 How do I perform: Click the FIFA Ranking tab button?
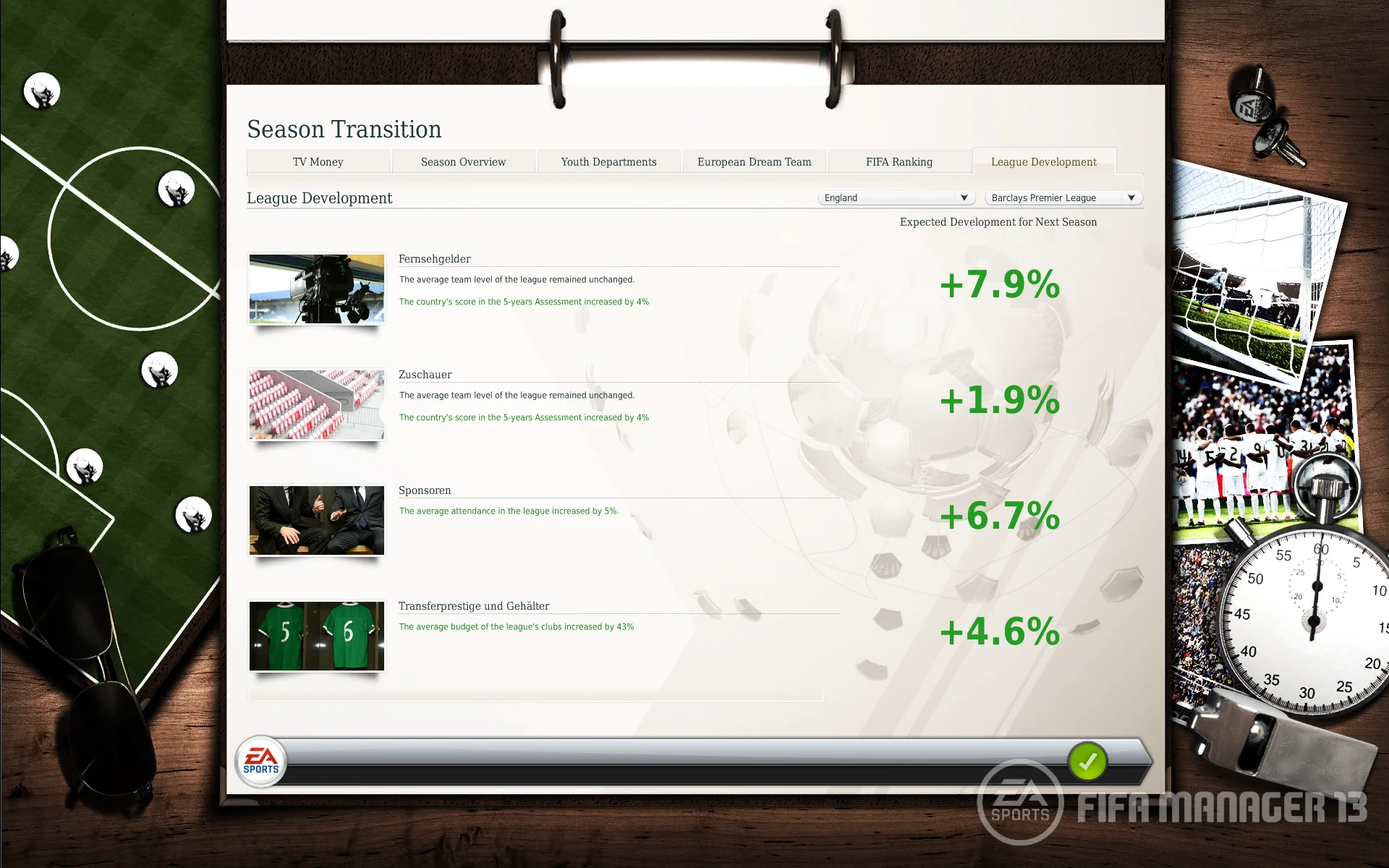coord(898,162)
